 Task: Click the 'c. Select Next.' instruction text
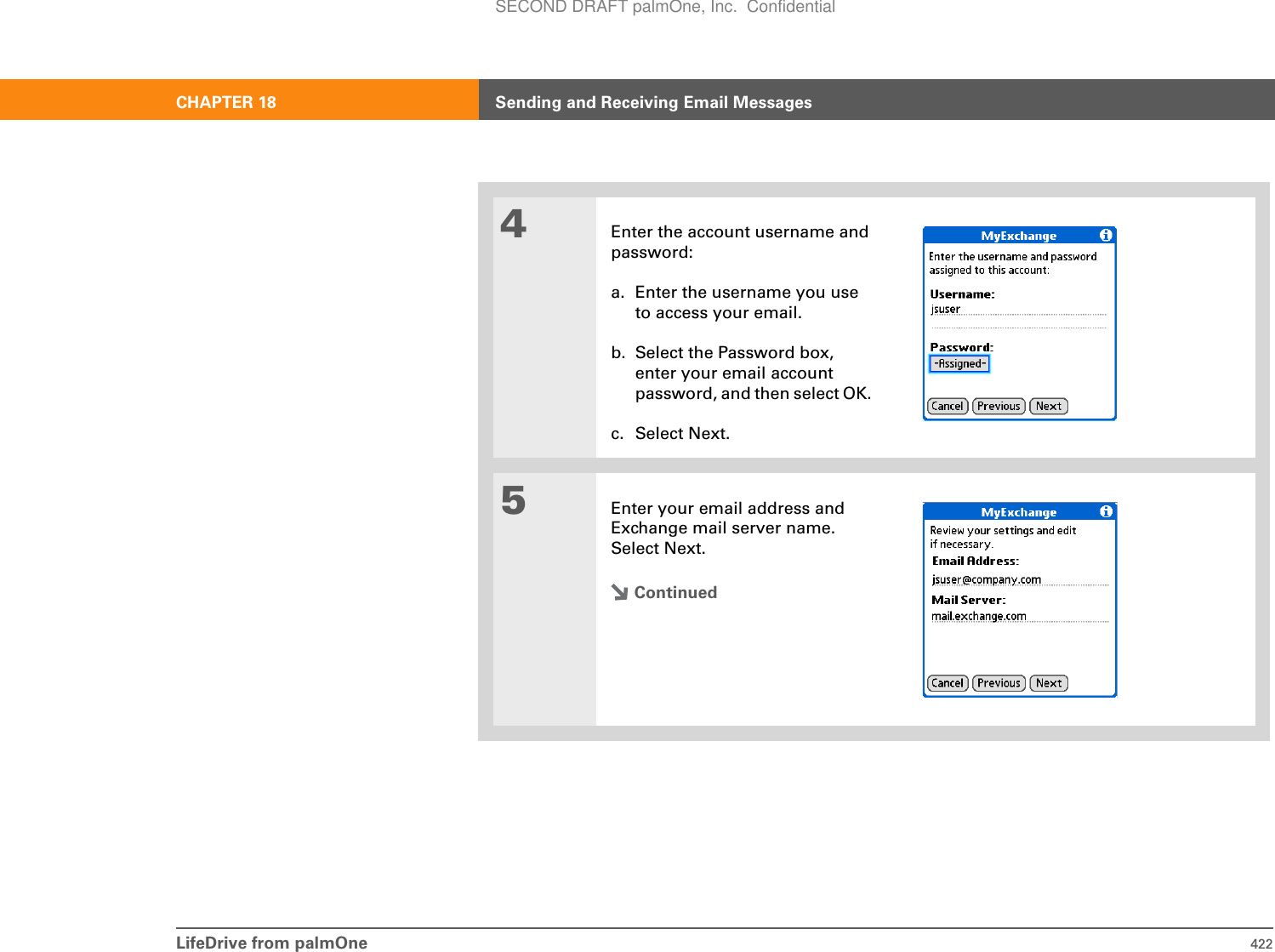[x=670, y=433]
